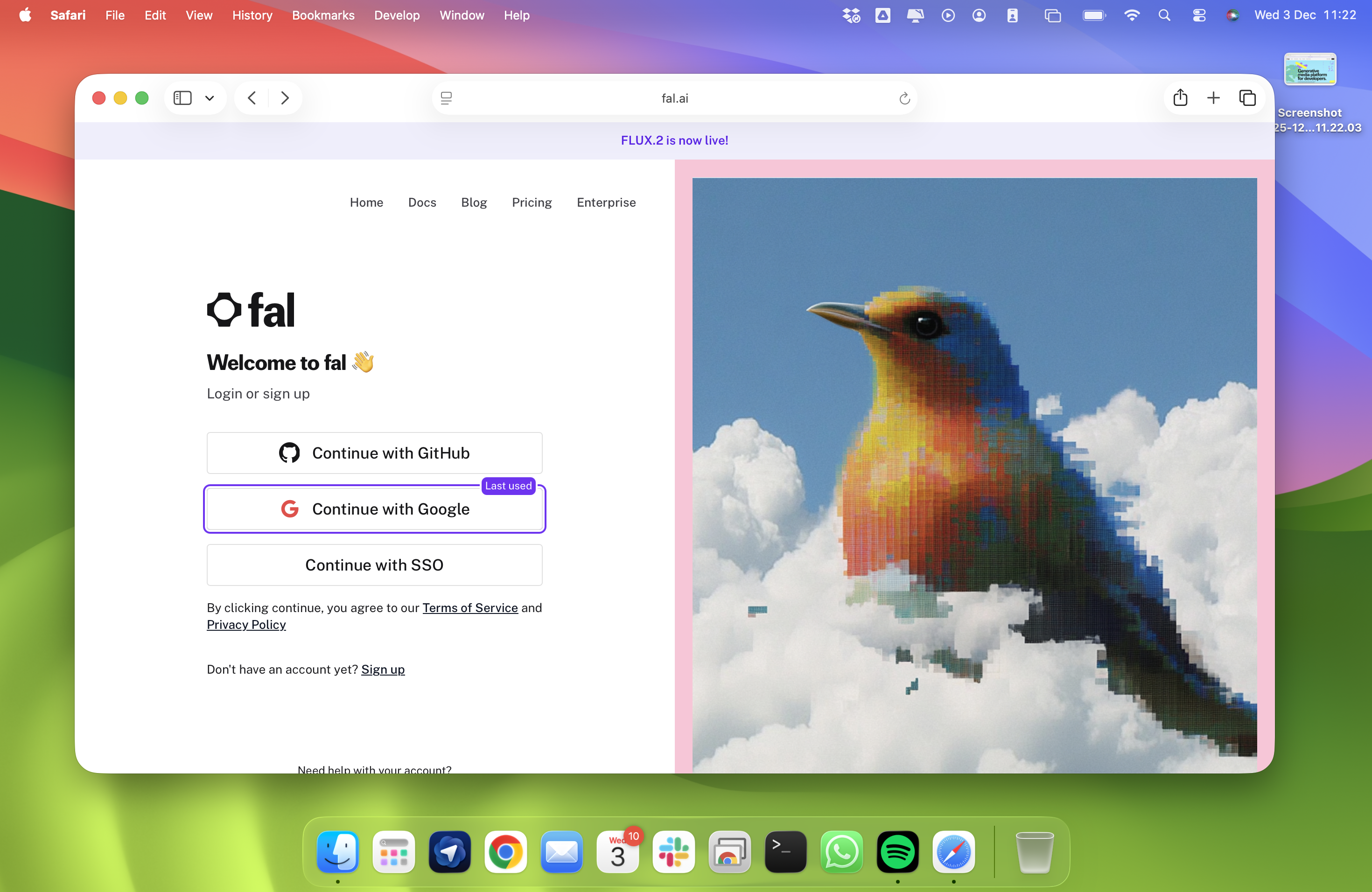Show the tab overview in Safari

1247,98
